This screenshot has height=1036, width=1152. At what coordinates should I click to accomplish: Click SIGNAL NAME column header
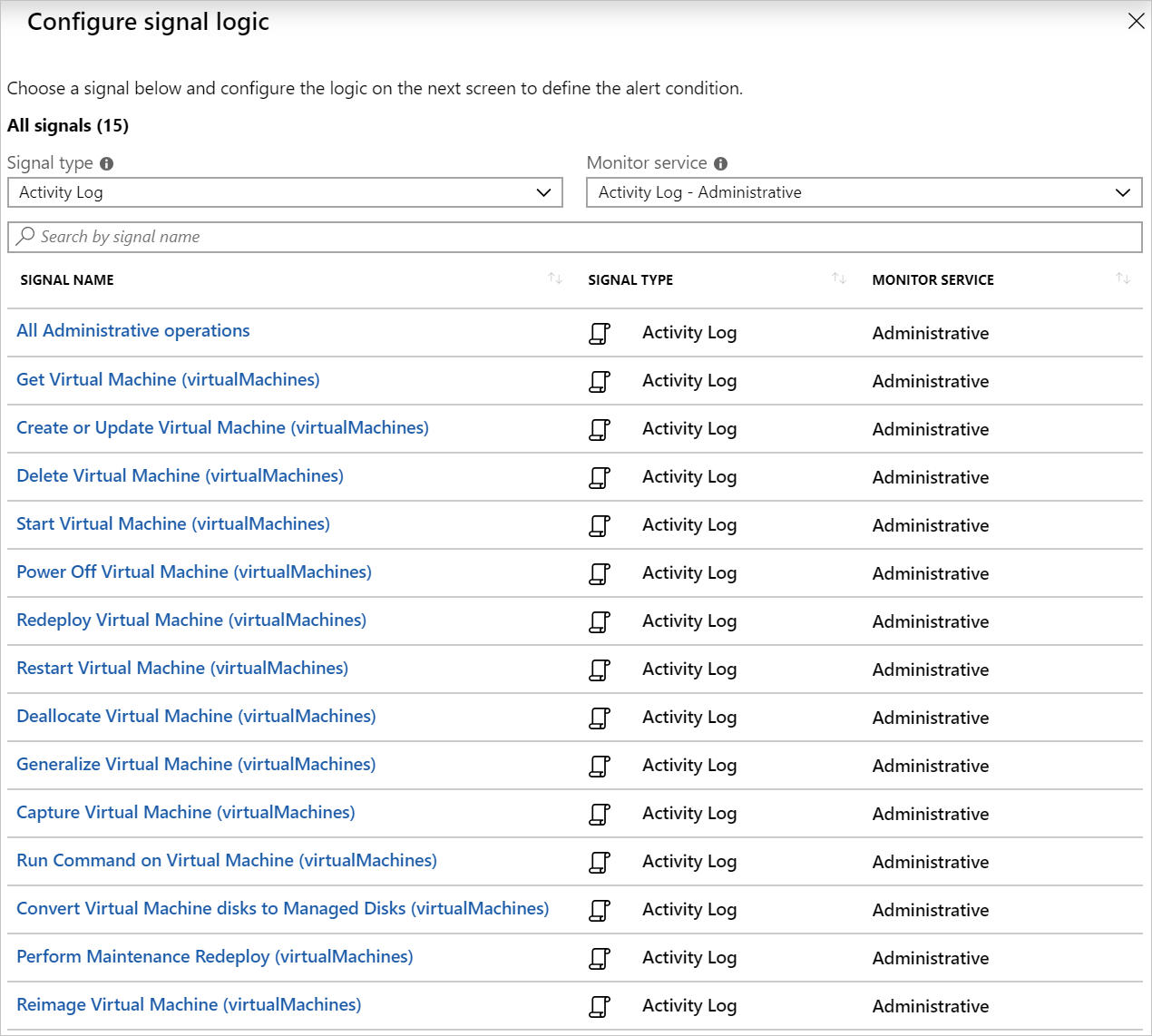67,280
